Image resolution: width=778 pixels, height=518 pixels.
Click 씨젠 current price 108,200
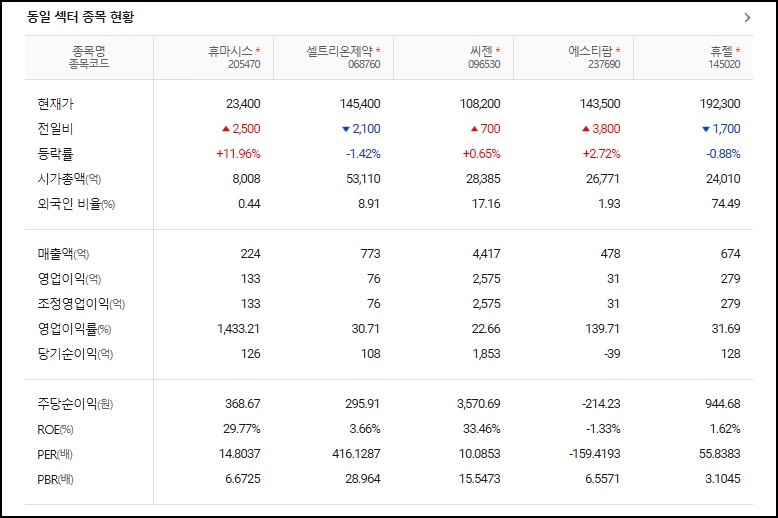pyautogui.click(x=480, y=104)
